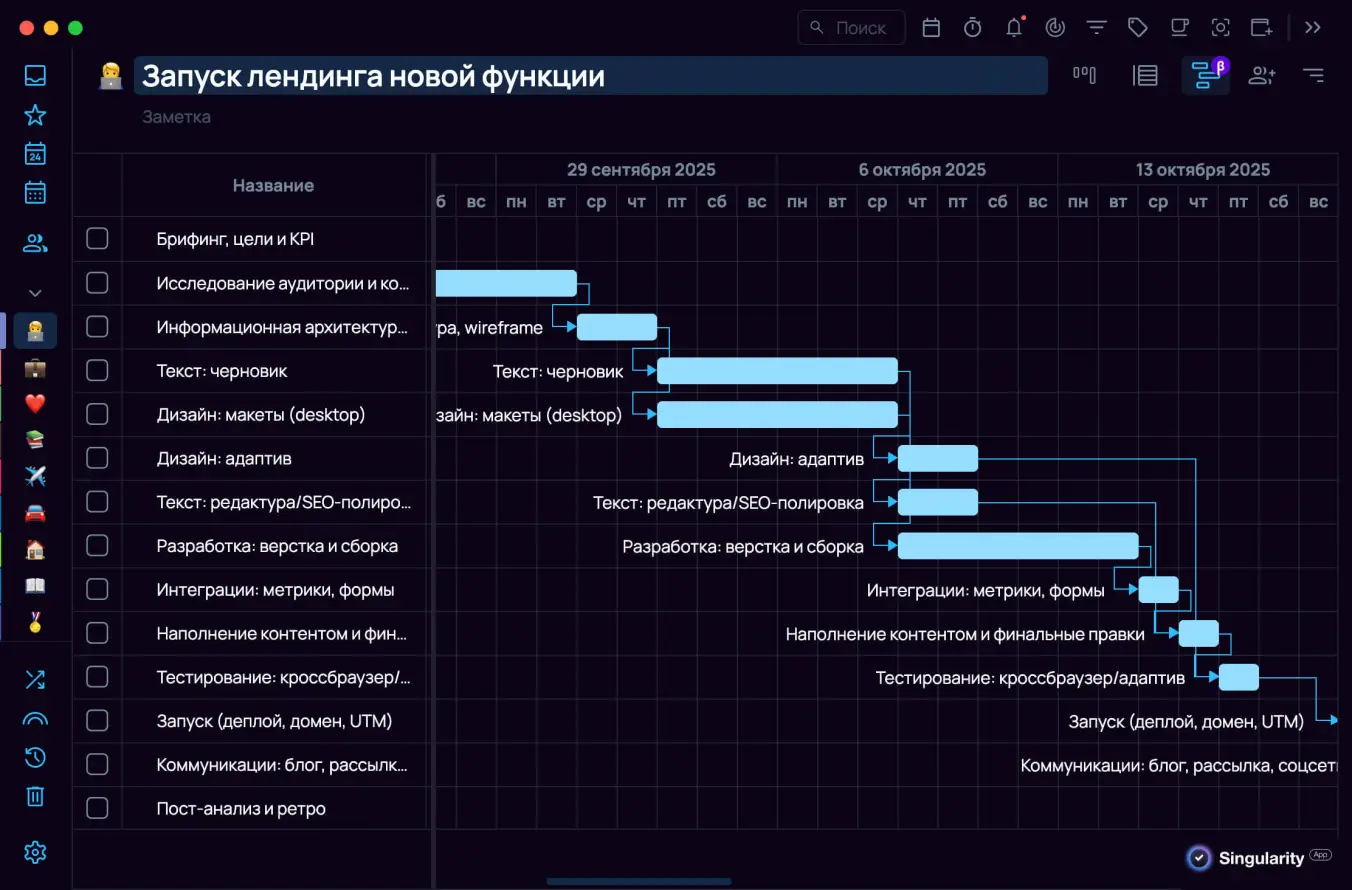Click the tag icon in top toolbar

(x=1137, y=28)
